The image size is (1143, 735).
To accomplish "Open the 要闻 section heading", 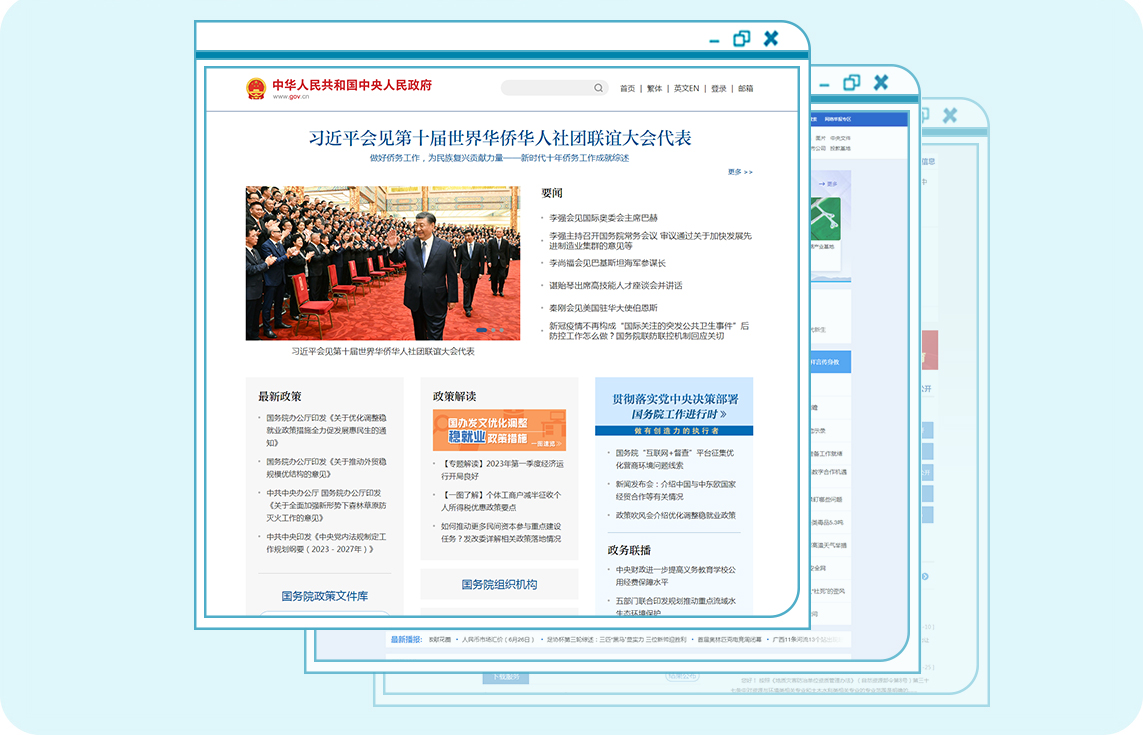I will (x=552, y=193).
